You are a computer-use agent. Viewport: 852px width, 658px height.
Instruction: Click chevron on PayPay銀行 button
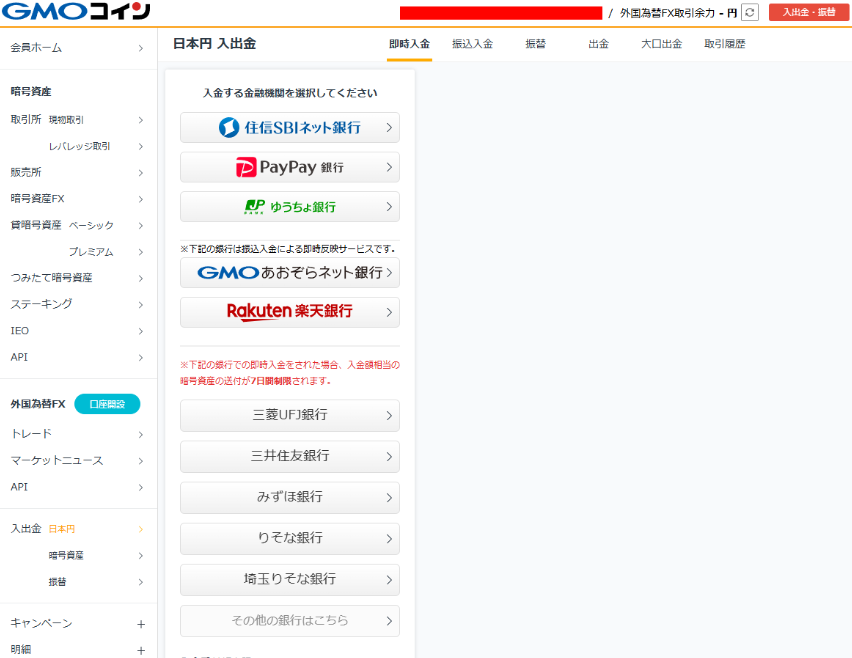coord(389,167)
